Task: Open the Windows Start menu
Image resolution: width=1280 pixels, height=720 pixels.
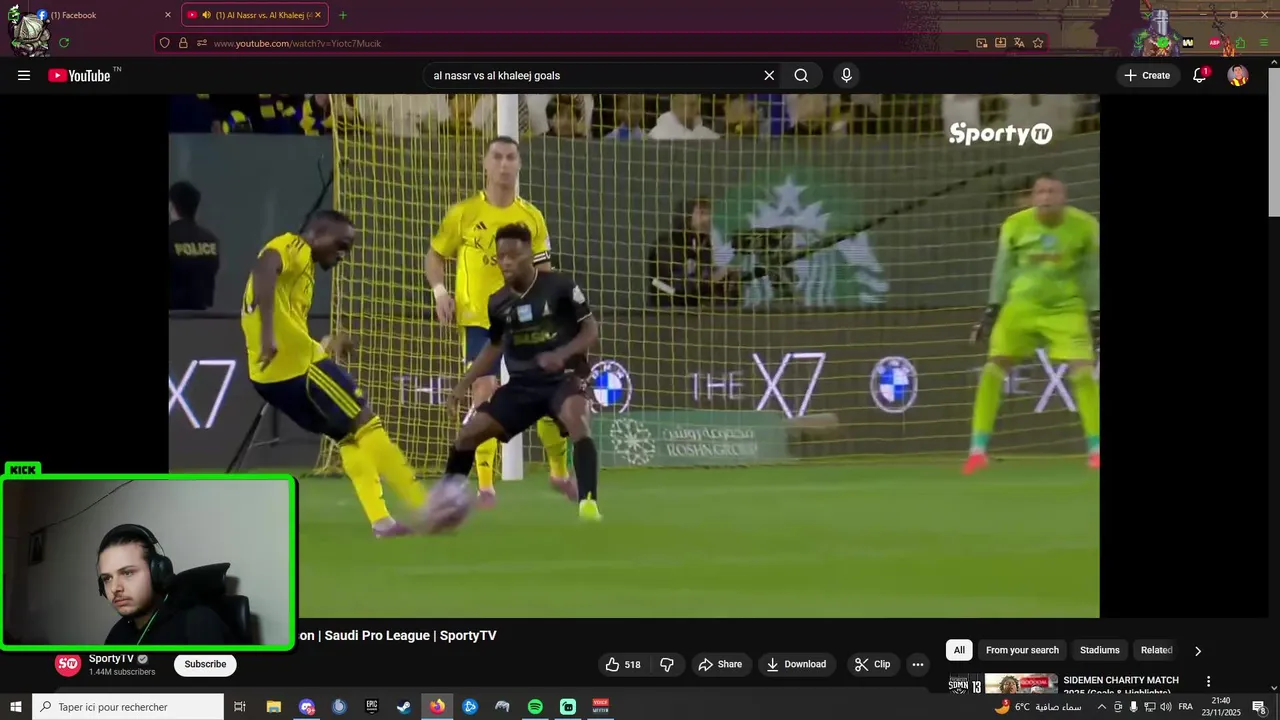Action: (16, 707)
